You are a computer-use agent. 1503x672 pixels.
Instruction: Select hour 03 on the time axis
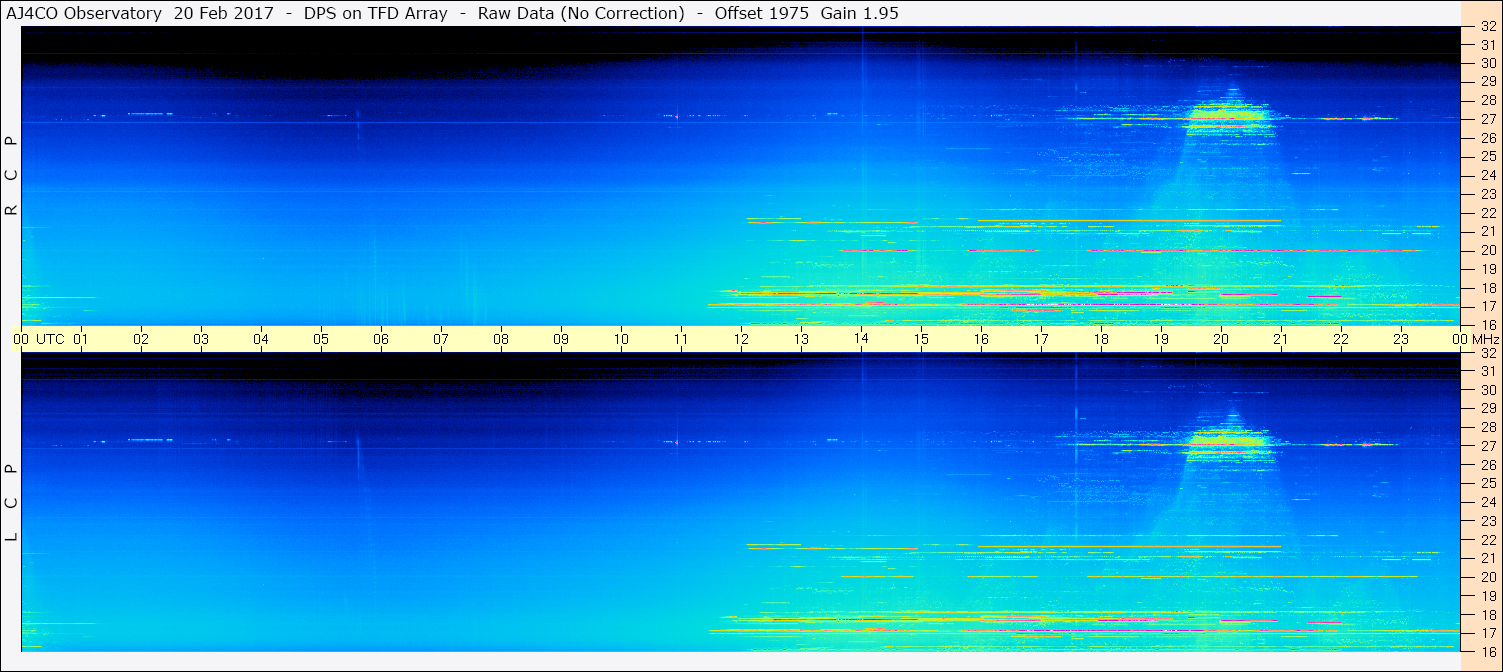201,339
